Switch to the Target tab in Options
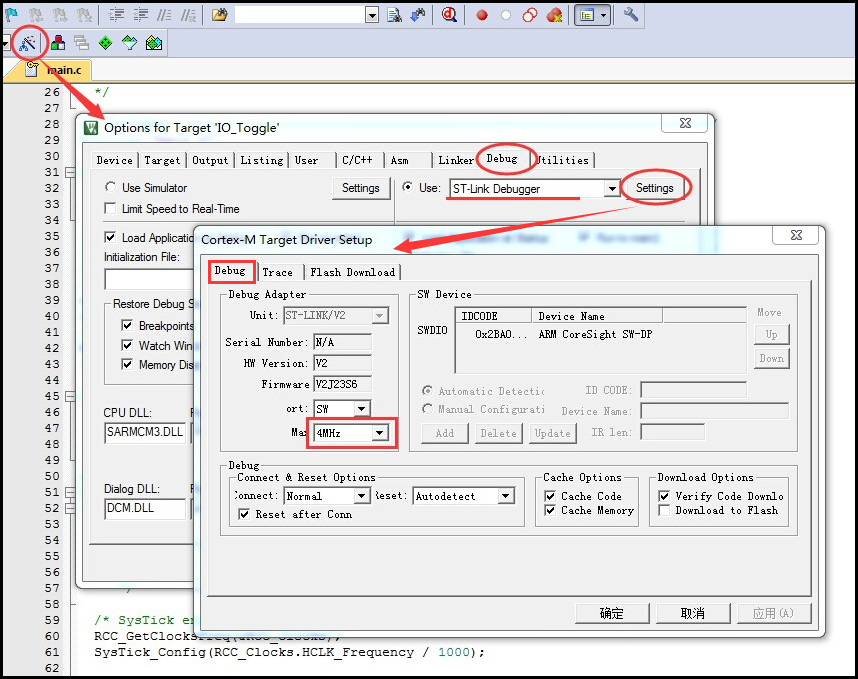This screenshot has width=858, height=679. tap(162, 160)
